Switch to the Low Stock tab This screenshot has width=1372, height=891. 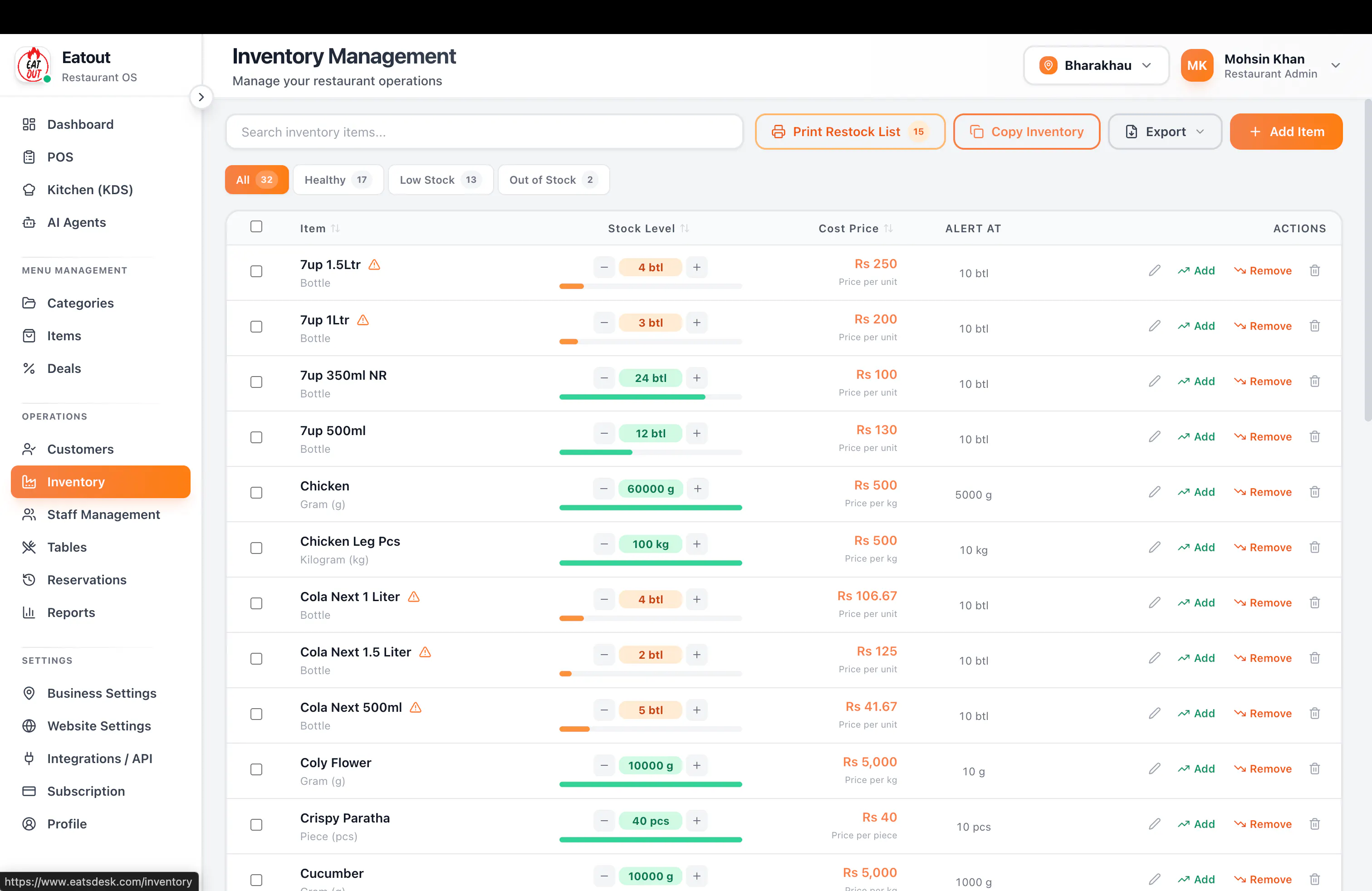441,180
